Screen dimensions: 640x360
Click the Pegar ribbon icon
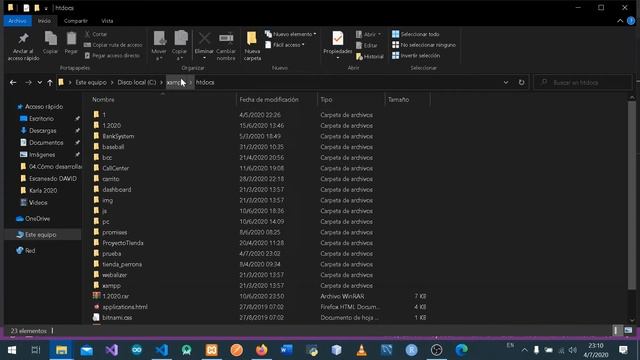click(x=71, y=42)
